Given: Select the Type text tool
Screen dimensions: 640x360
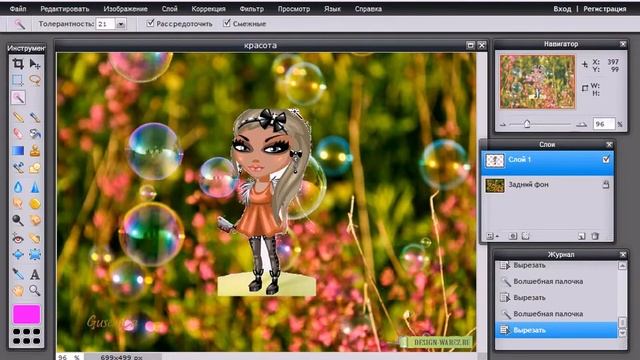Looking at the screenshot, I should 35,274.
